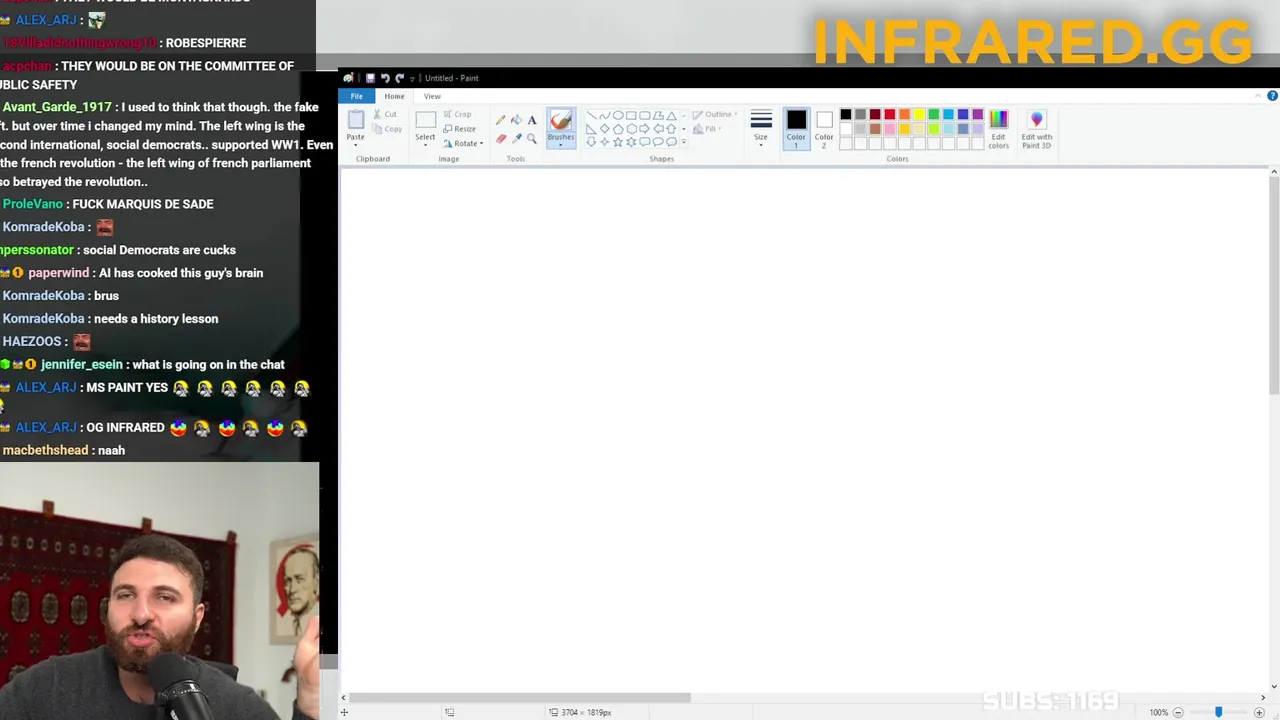
Task: Click the Copy button
Action: (387, 129)
